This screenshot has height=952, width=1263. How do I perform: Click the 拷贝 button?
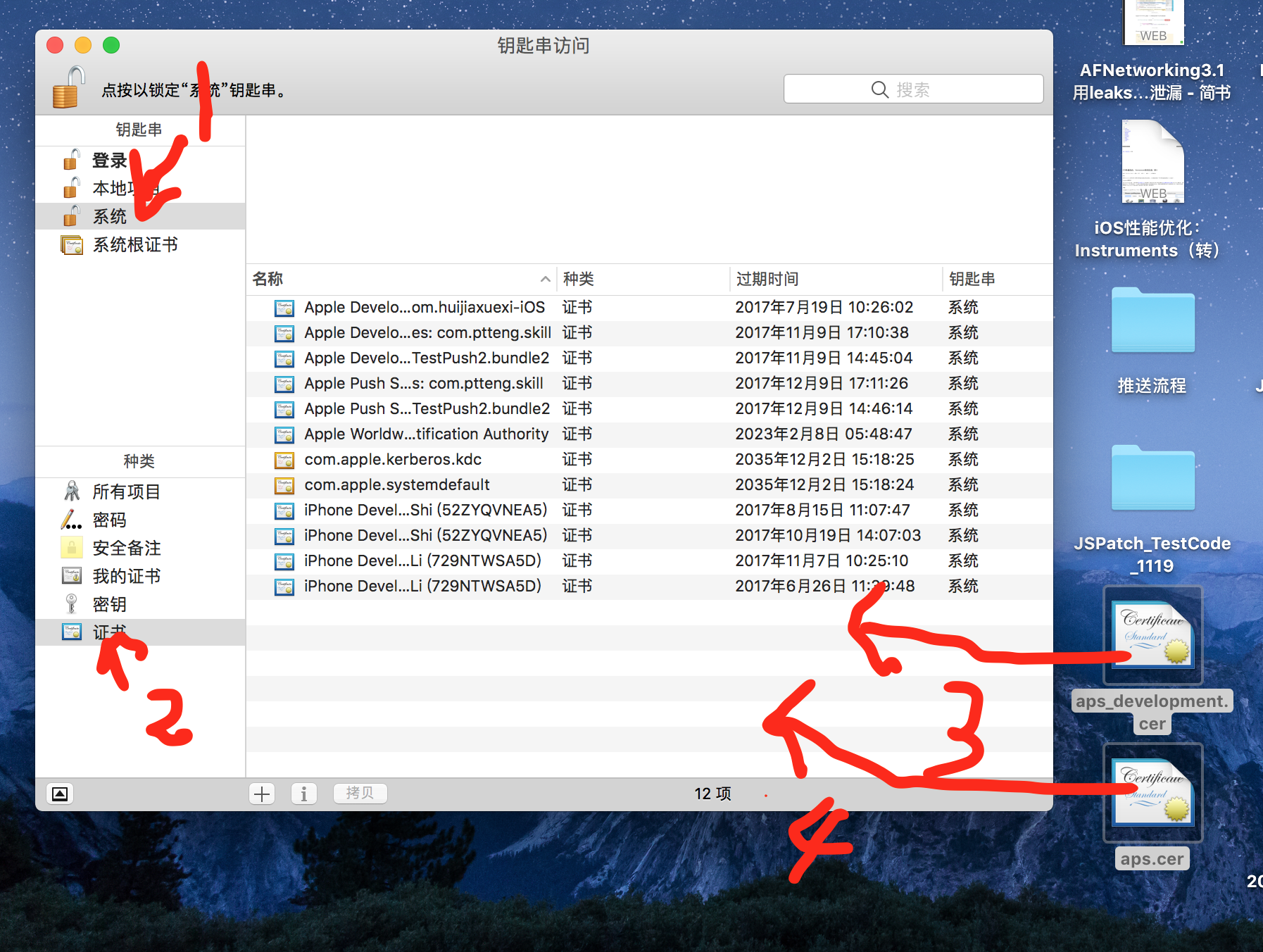click(x=360, y=794)
